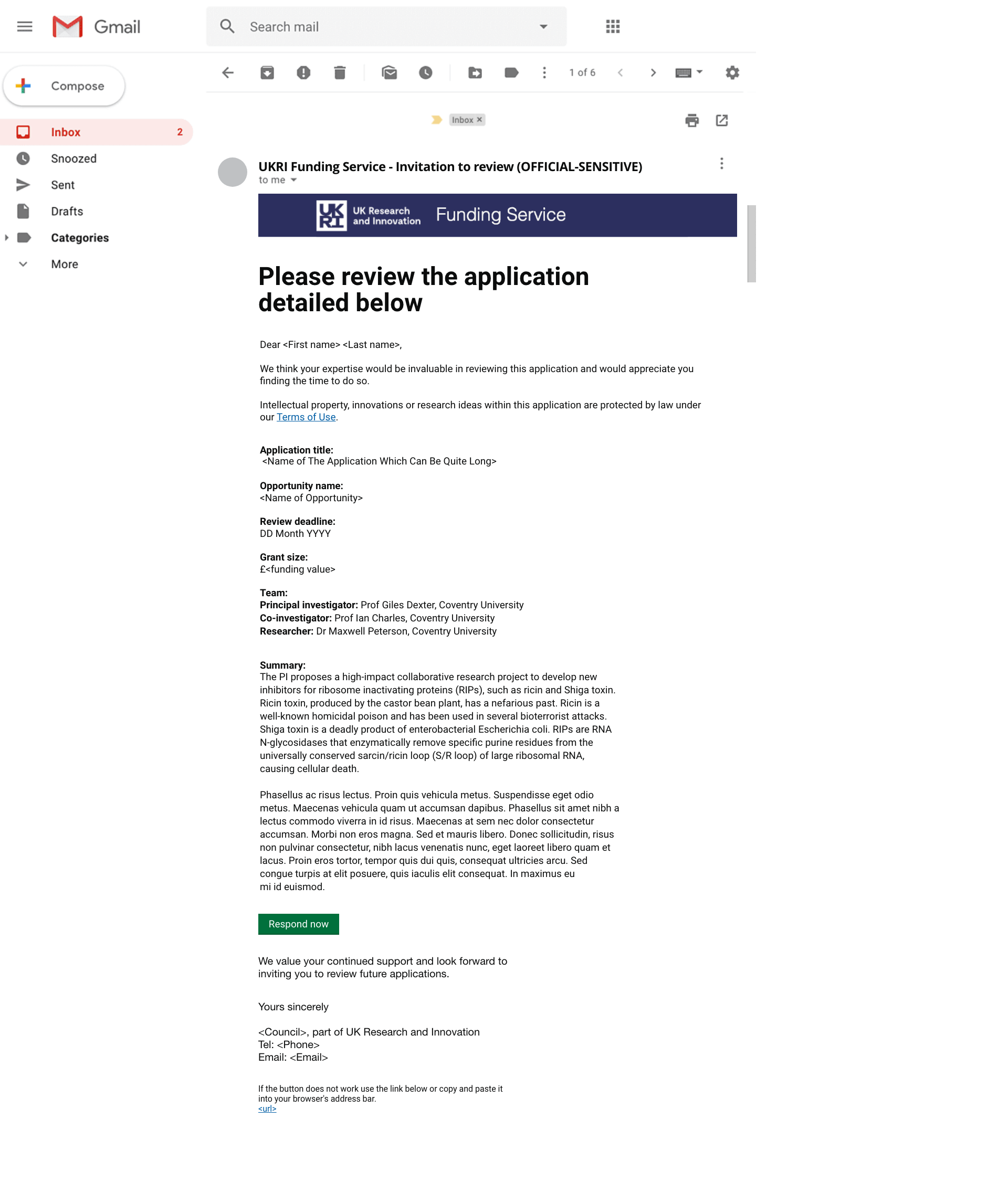Snooze this email with the clock icon
Screen dimensions: 1008x1183
click(425, 72)
